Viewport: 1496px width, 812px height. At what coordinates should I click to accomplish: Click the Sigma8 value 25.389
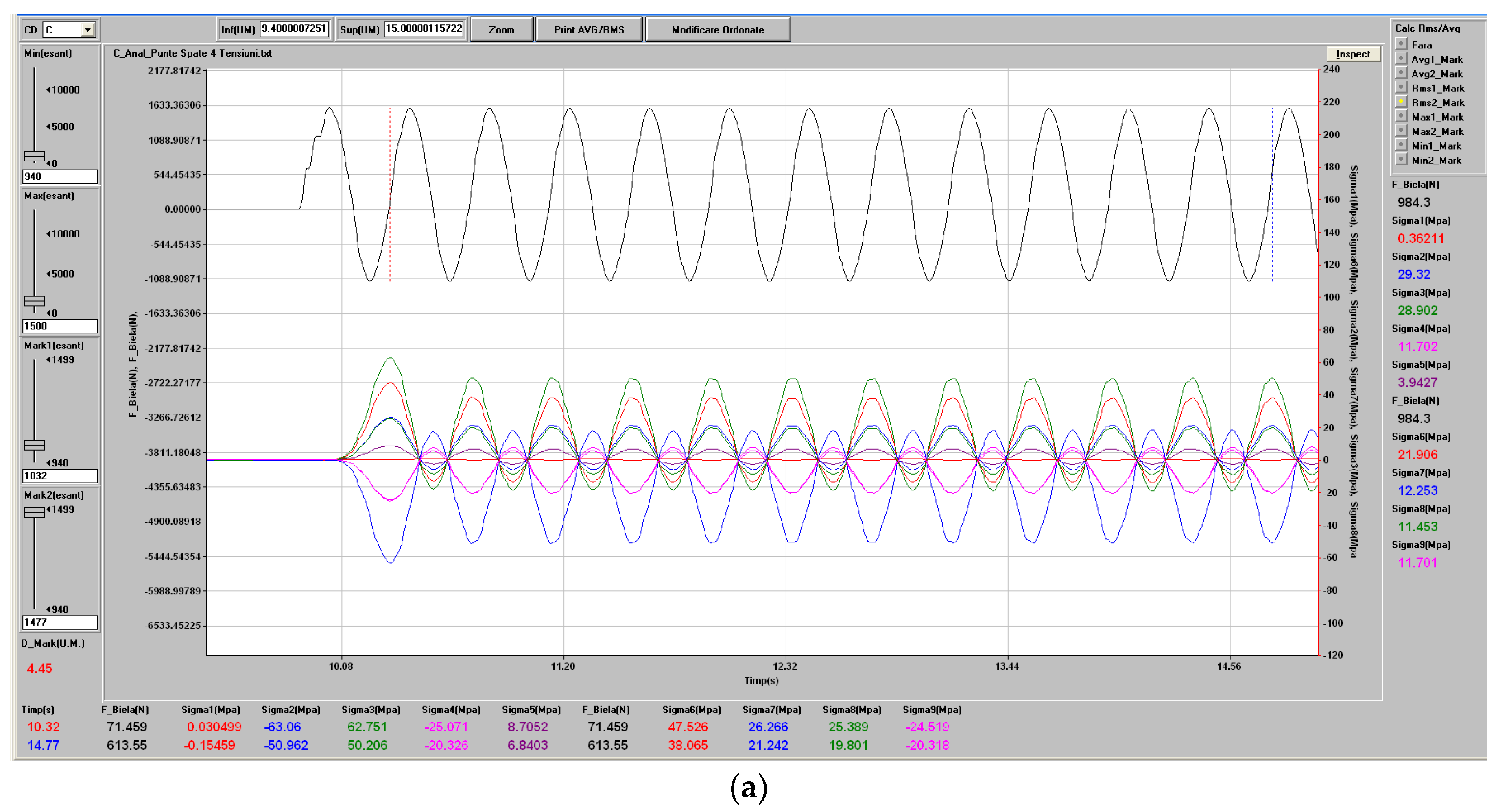tap(848, 727)
